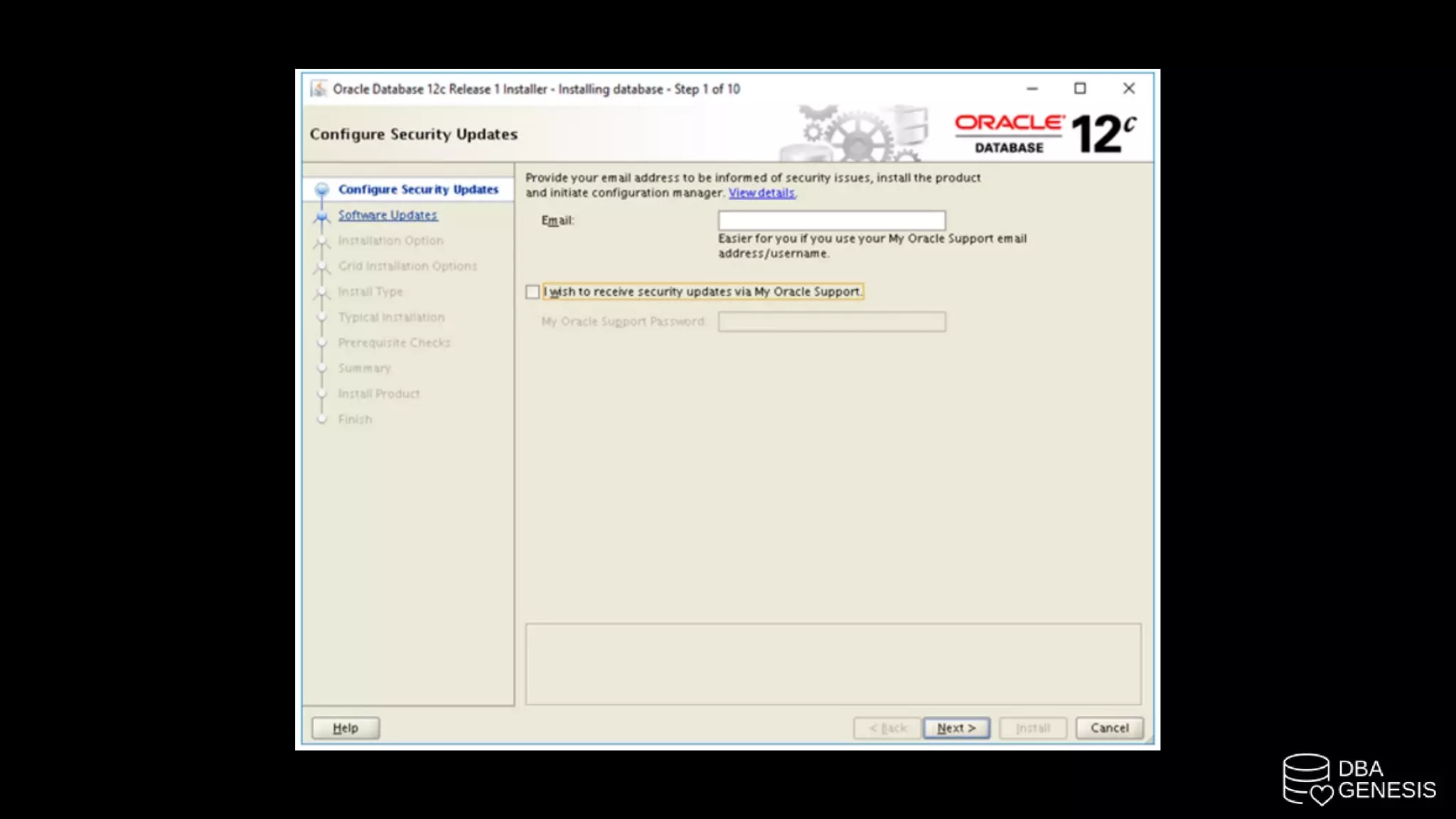
Task: Maximize the Oracle installer window
Action: 1080,89
